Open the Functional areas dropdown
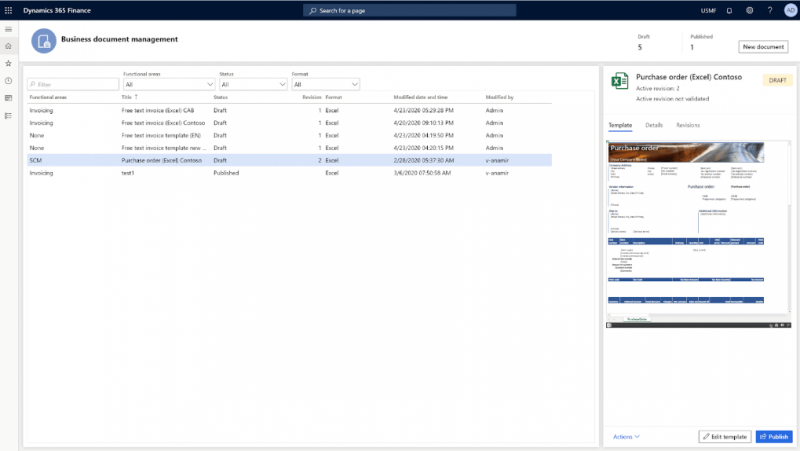800x451 pixels. coord(169,84)
